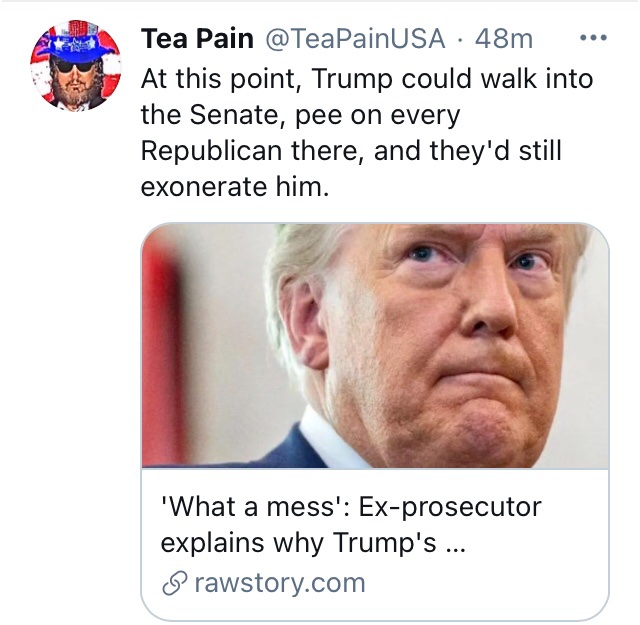Screen dimensions: 640x625
Task: Open the 48m timestamp permalink
Action: (504, 39)
